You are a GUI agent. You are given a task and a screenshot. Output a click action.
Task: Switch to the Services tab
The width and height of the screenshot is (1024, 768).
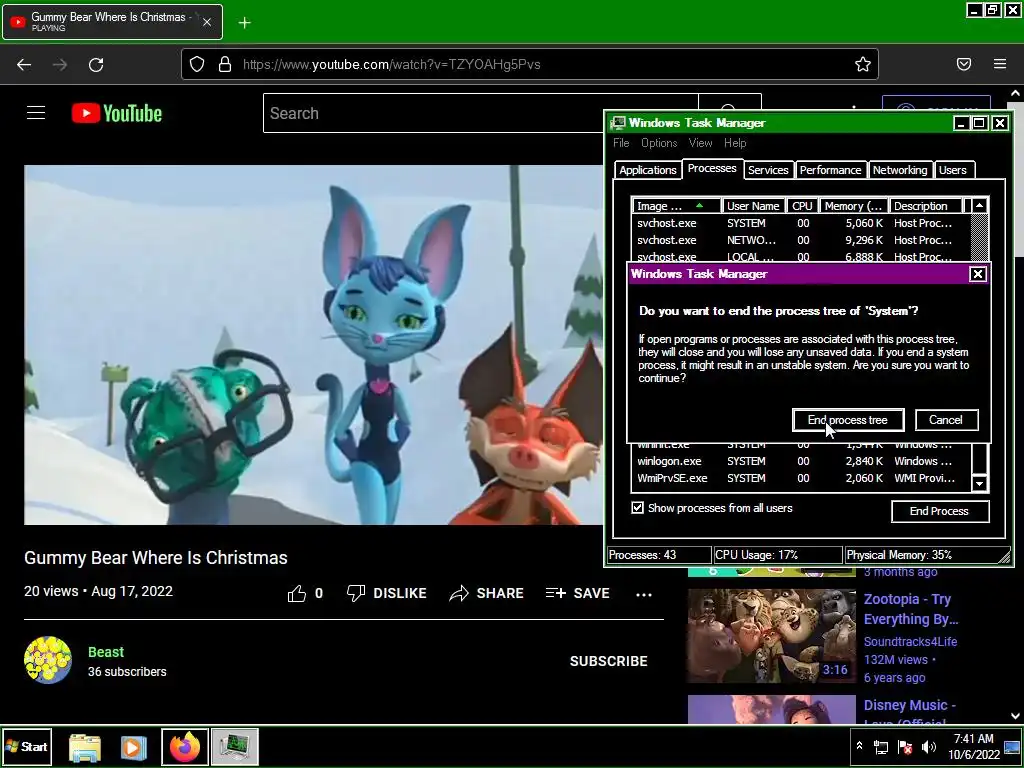(768, 170)
